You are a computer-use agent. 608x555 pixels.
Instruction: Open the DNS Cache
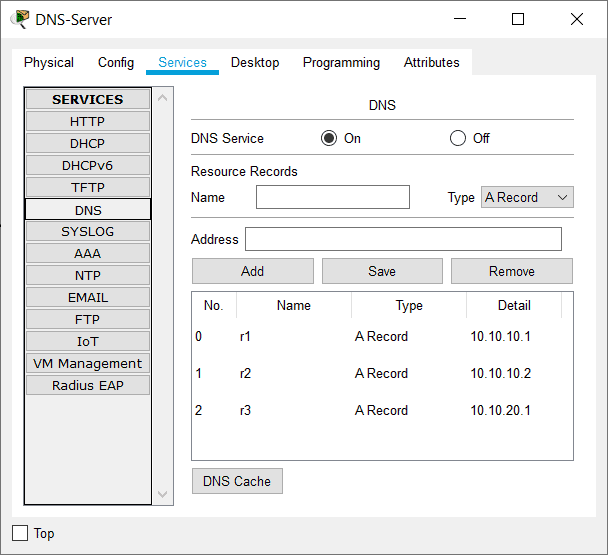point(237,481)
